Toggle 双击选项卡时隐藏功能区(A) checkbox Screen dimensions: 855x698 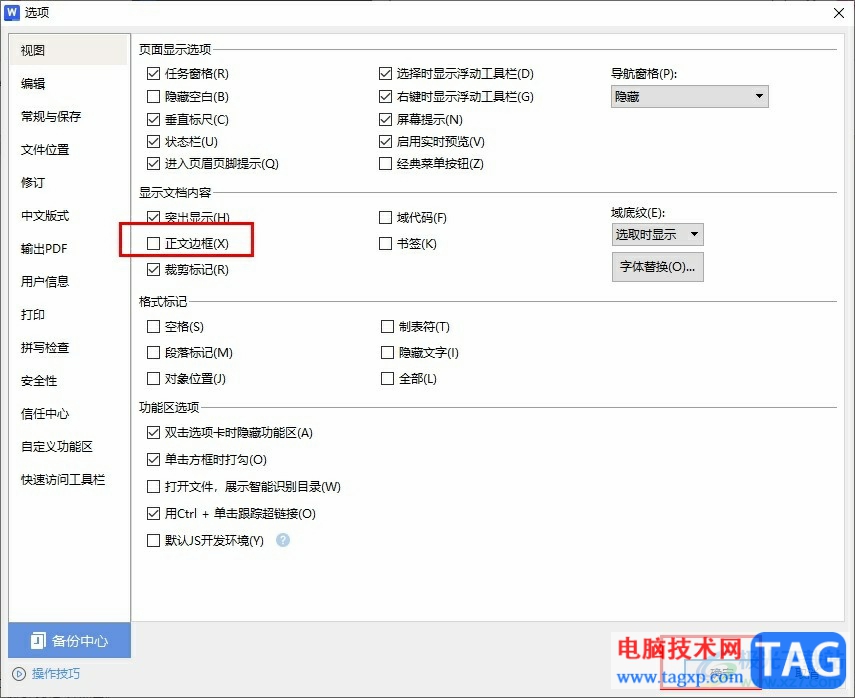tap(153, 432)
